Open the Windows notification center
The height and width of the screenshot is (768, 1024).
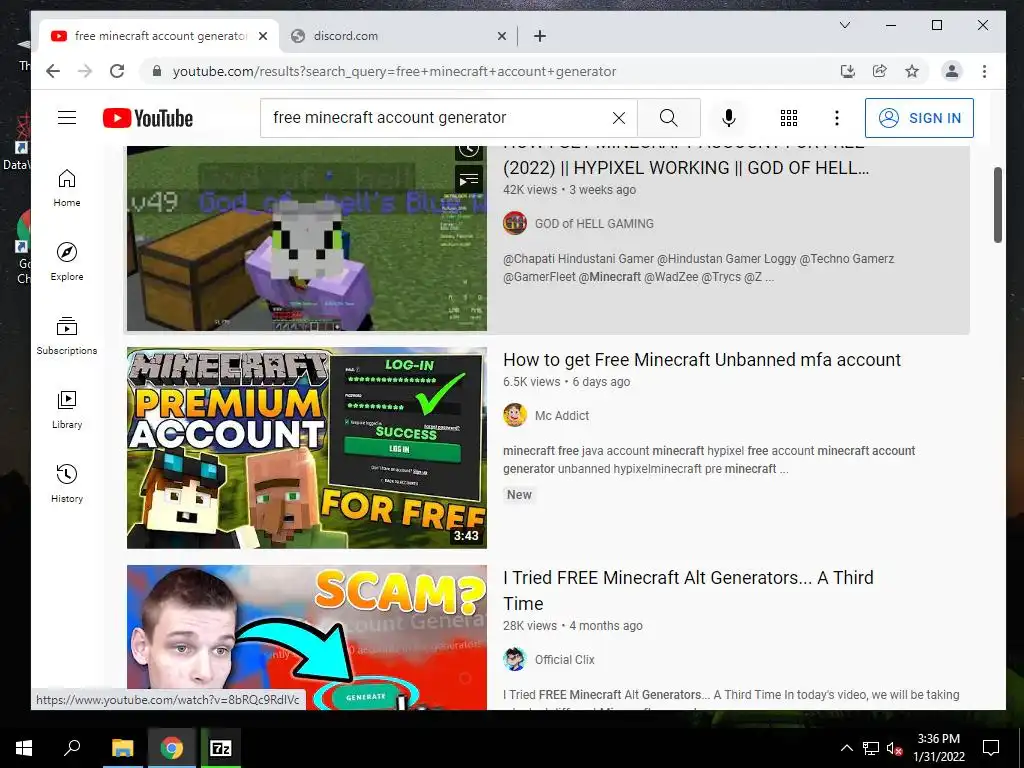point(991,748)
